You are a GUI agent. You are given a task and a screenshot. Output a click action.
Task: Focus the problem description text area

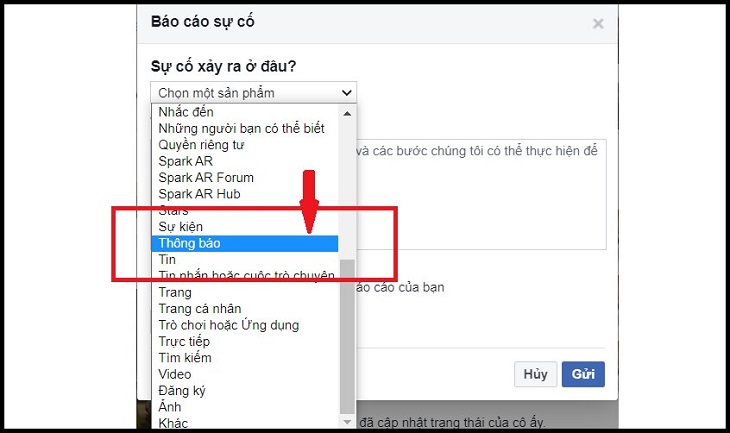pos(481,194)
